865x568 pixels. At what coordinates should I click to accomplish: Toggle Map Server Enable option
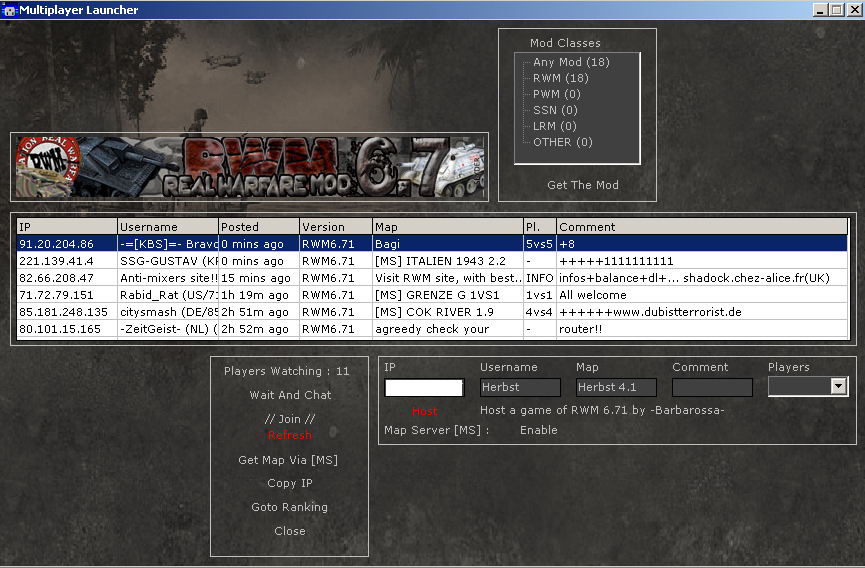(538, 430)
